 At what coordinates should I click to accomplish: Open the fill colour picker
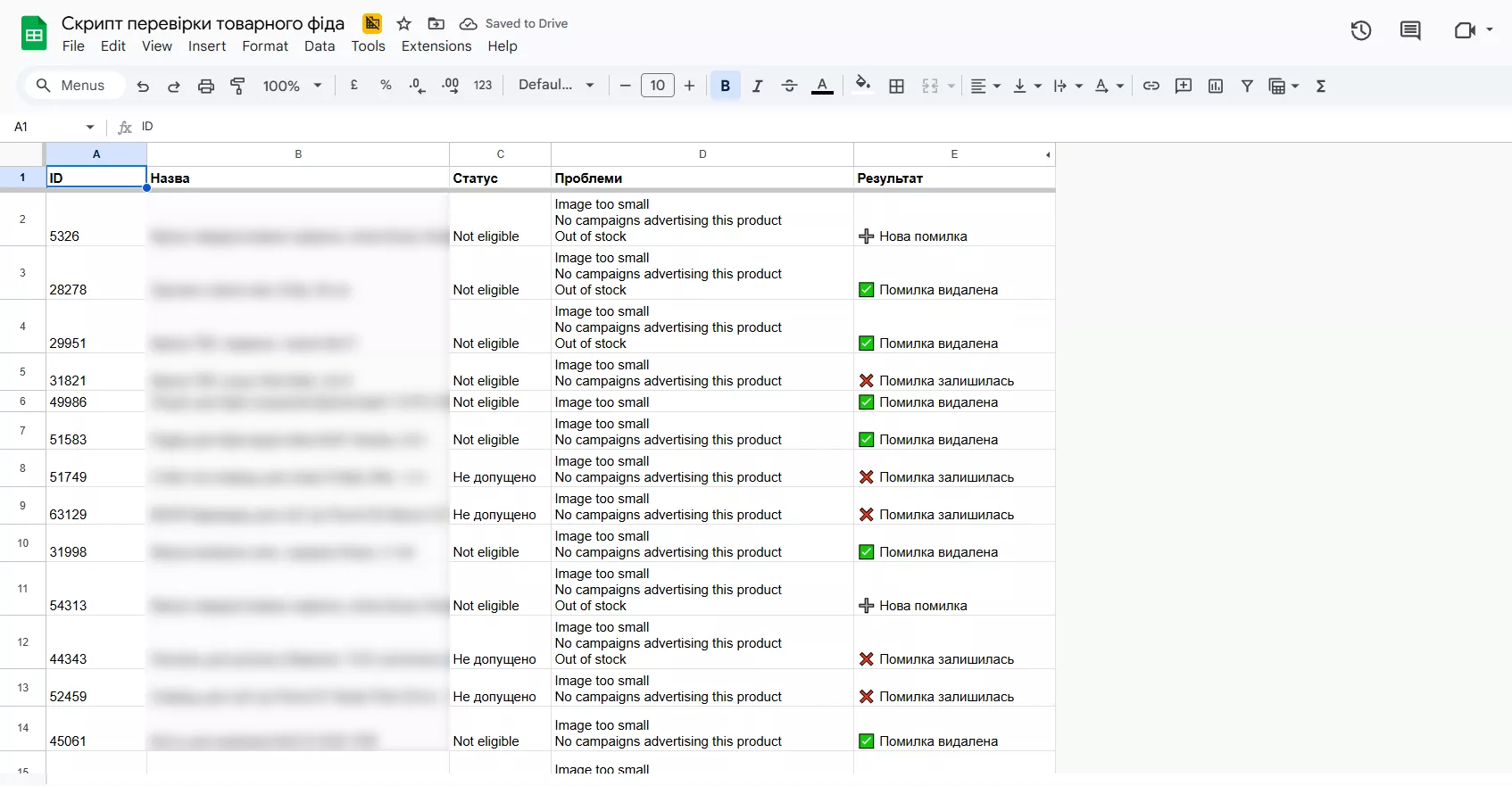[862, 86]
